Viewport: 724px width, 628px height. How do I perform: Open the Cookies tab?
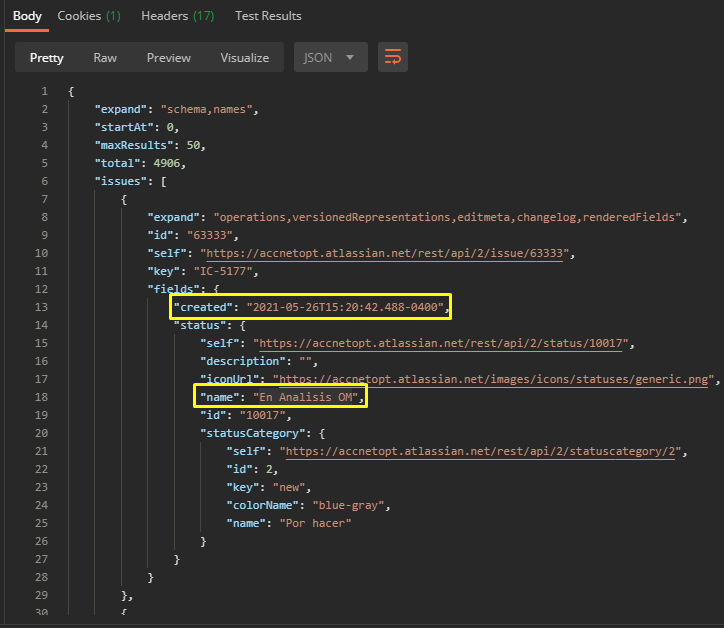point(89,16)
